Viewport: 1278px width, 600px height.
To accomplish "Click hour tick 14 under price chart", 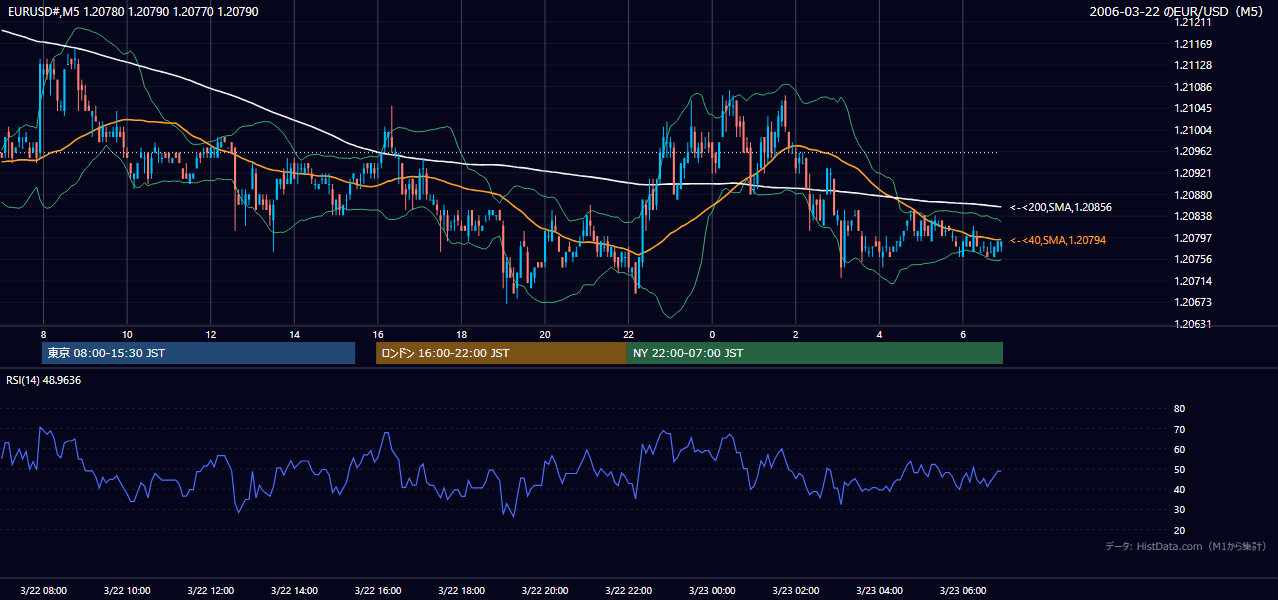I will tap(294, 334).
